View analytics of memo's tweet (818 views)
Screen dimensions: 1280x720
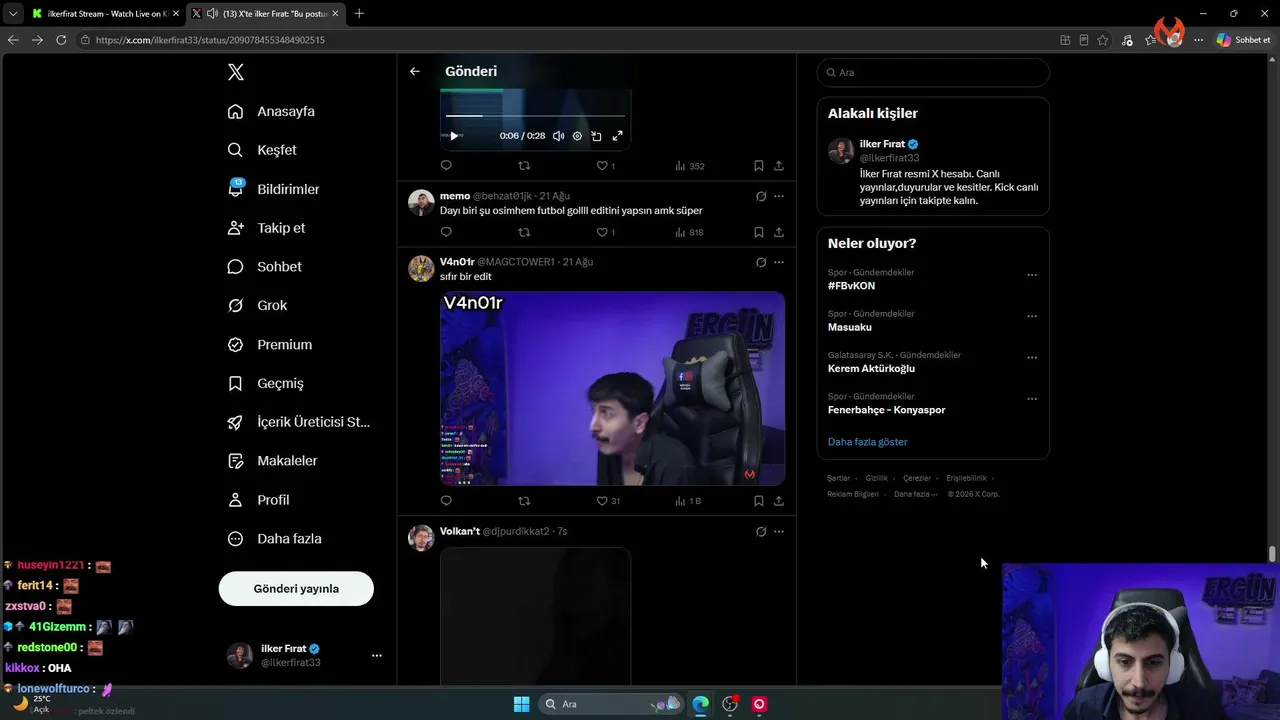click(690, 232)
